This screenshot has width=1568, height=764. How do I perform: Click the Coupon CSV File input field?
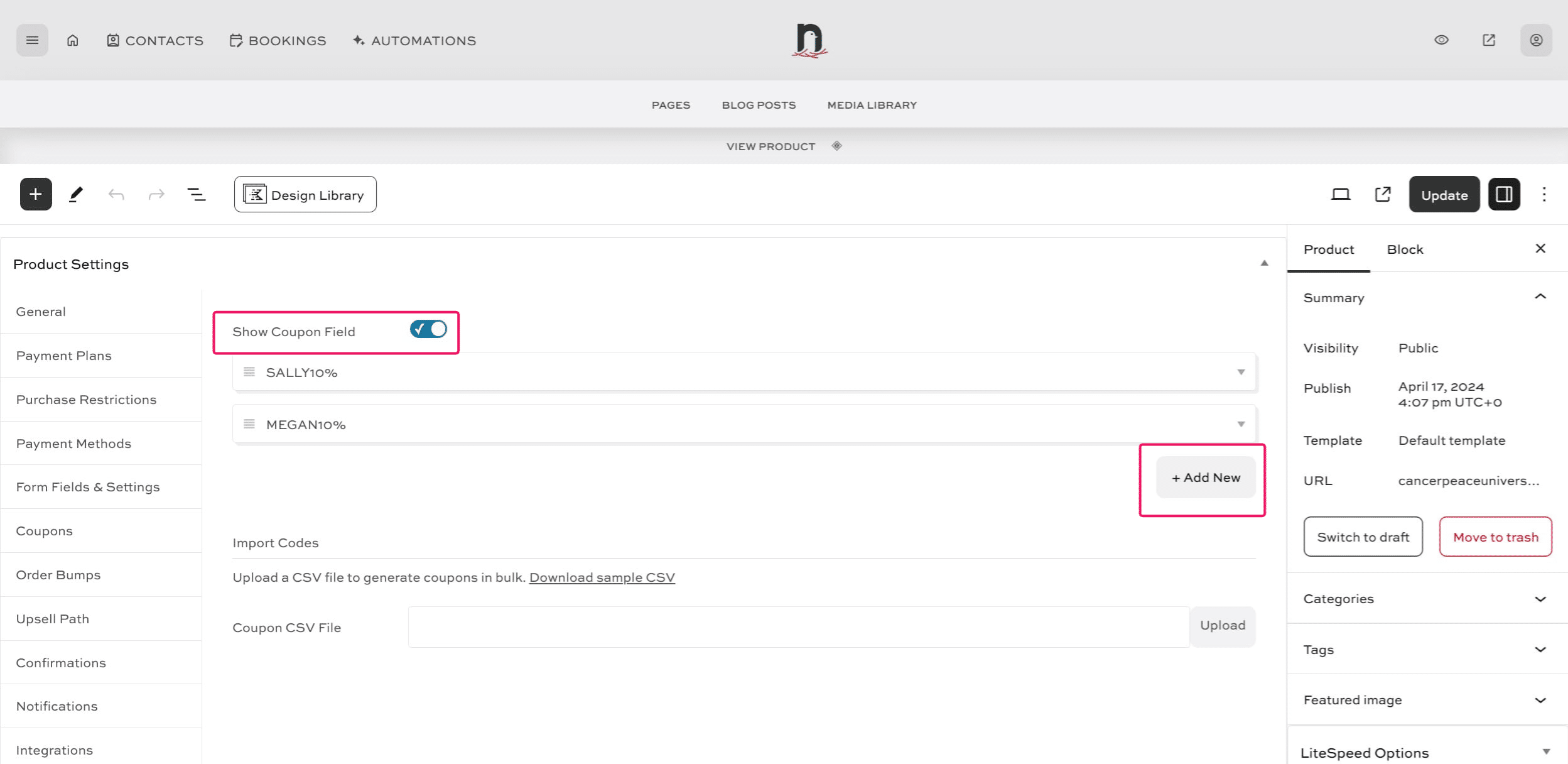coord(798,626)
